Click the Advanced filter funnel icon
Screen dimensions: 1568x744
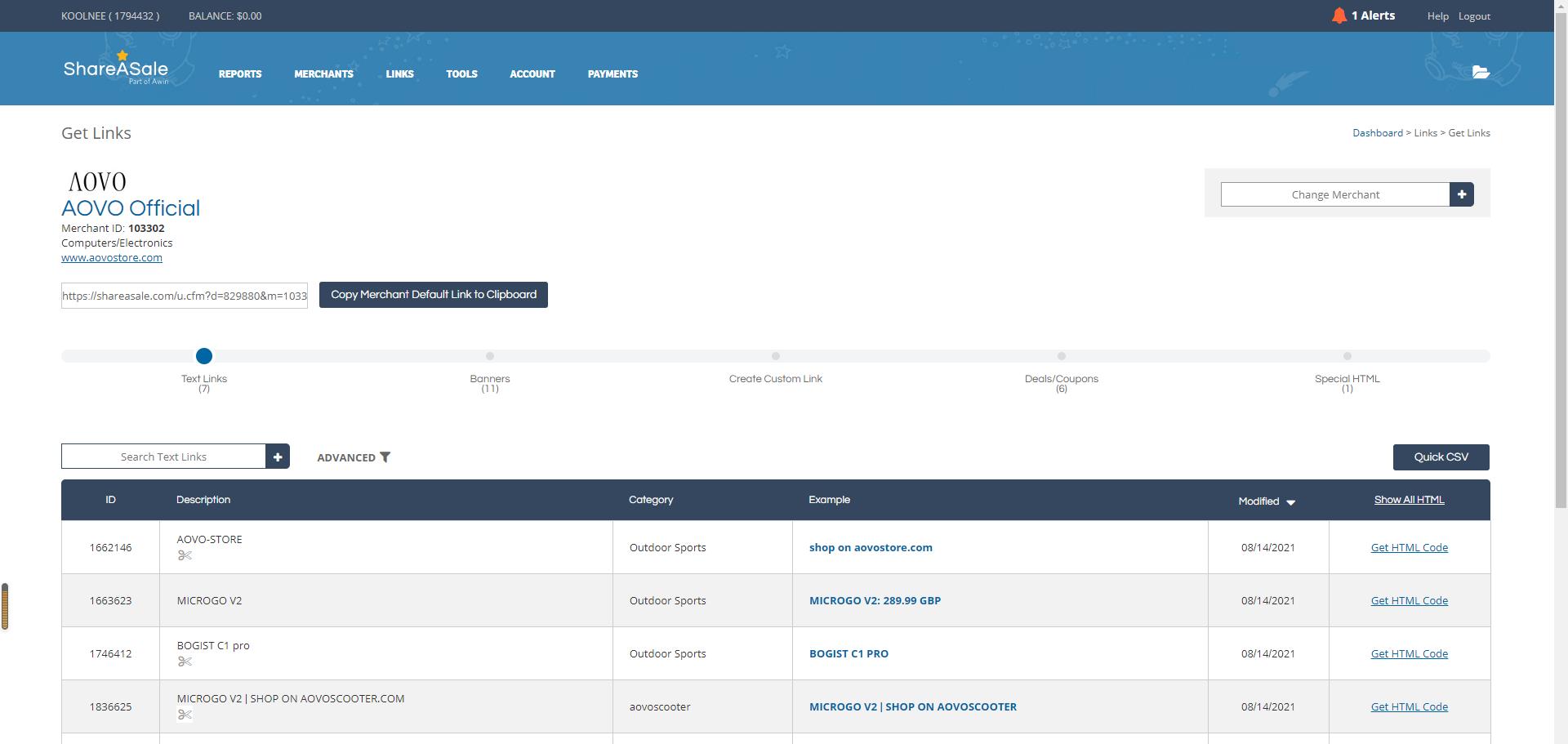coord(385,457)
